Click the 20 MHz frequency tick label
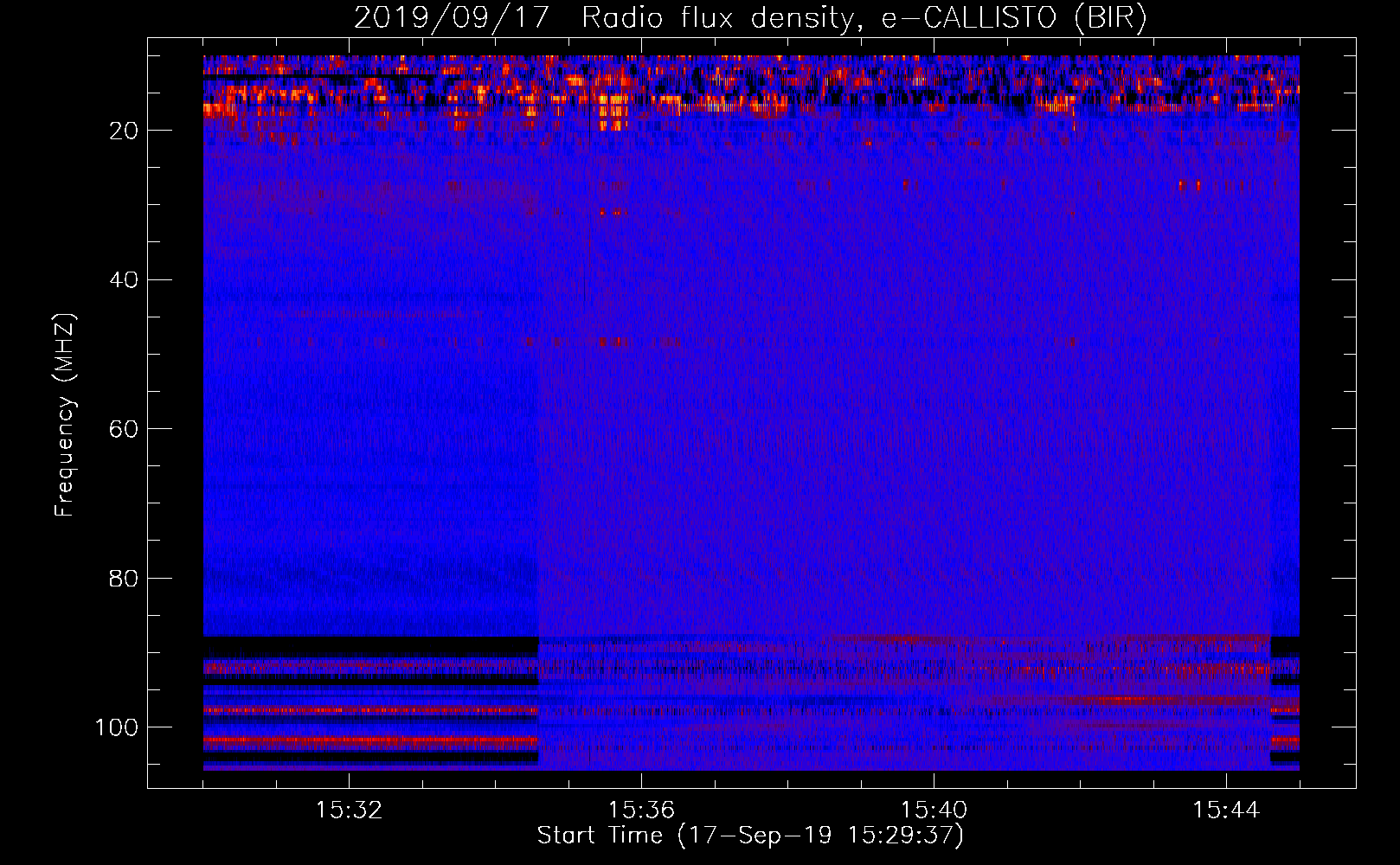The height and width of the screenshot is (865, 1400). coord(125,131)
